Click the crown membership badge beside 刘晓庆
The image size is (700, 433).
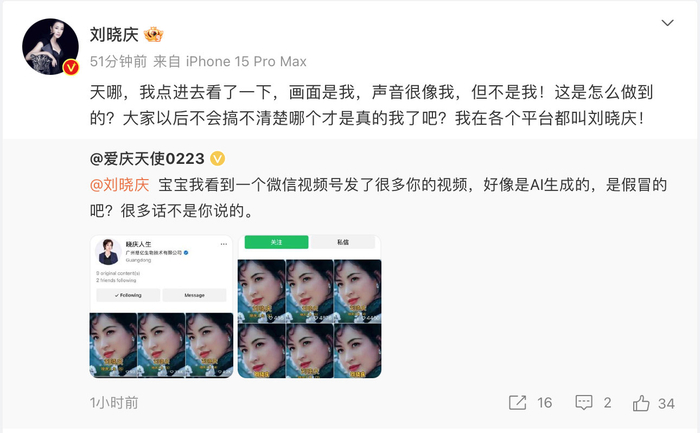point(154,34)
